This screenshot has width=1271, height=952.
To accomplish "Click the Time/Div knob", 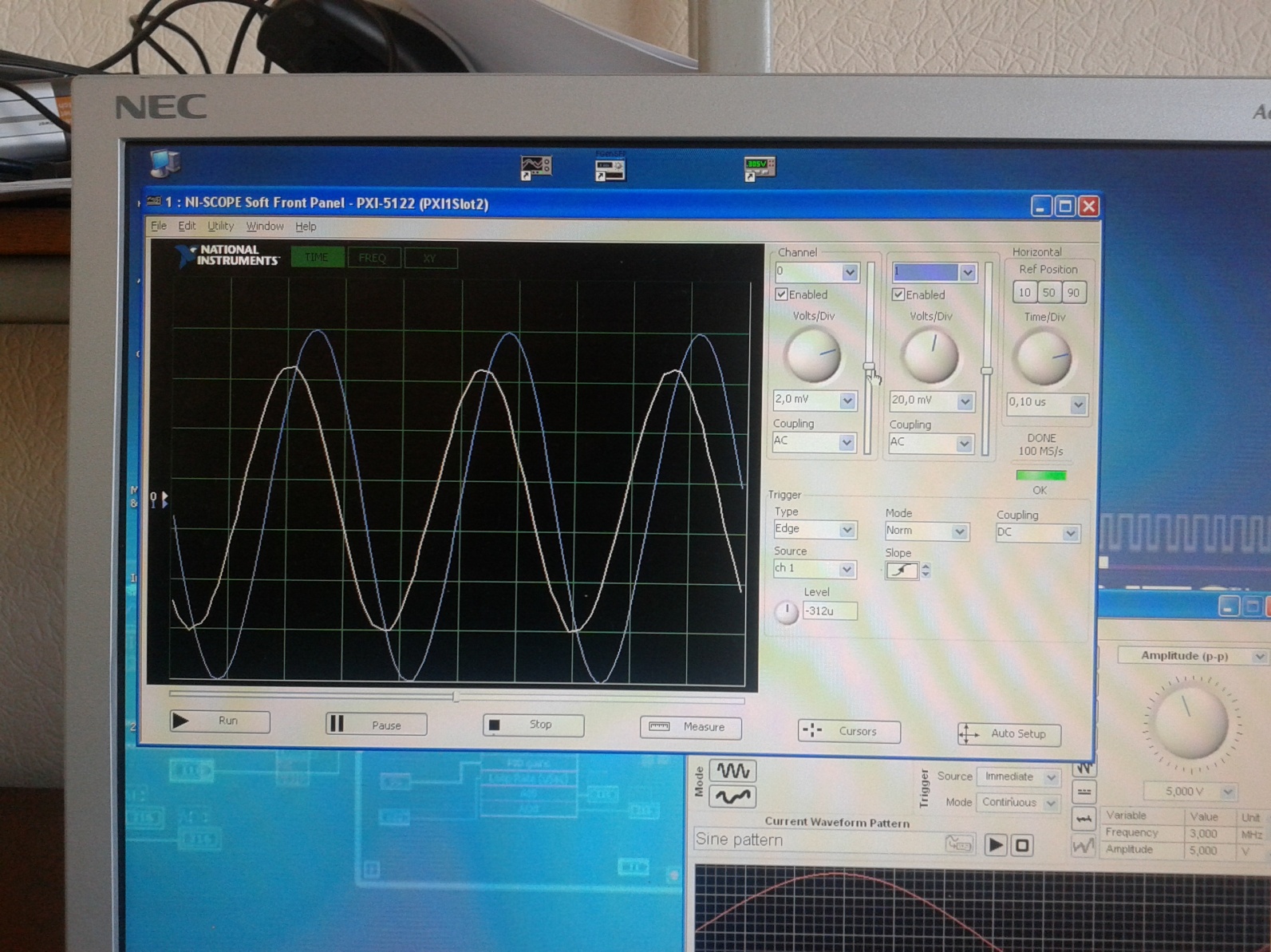I will click(1044, 357).
